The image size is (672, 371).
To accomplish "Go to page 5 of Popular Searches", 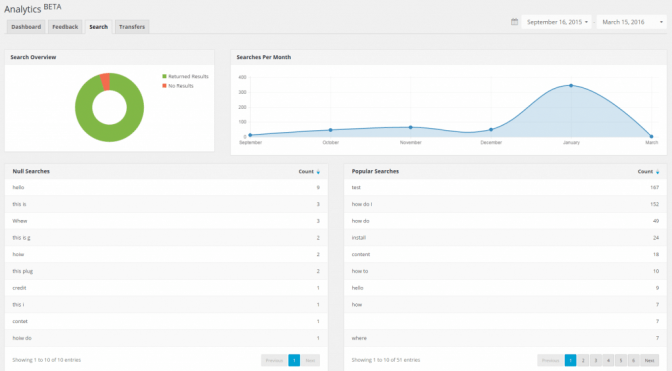I will (621, 360).
